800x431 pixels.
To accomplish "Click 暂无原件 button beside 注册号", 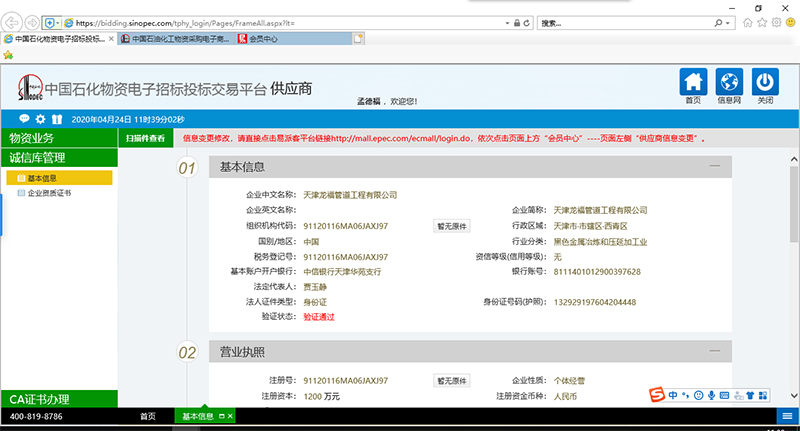I will click(452, 381).
